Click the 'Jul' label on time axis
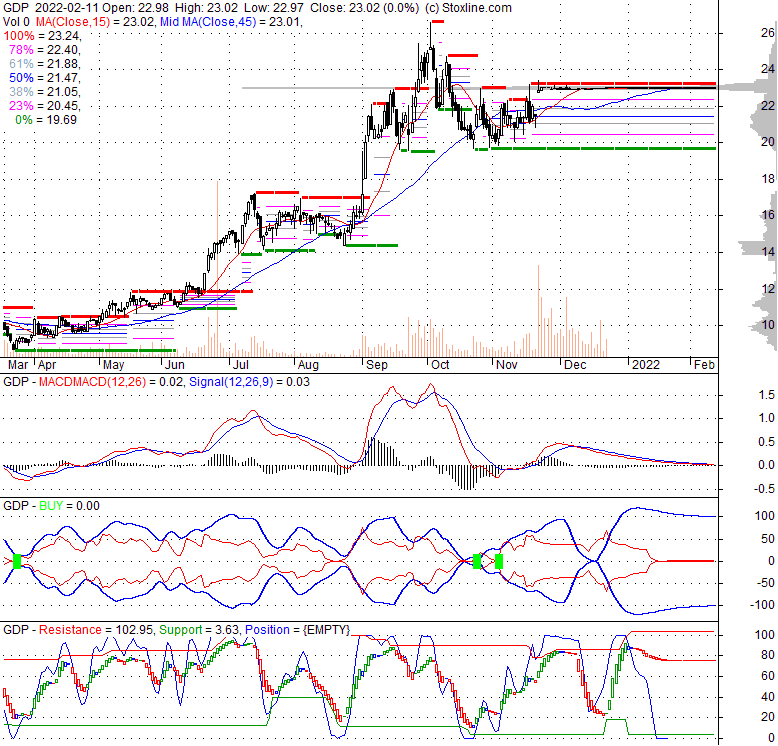The image size is (778, 746). pos(241,365)
